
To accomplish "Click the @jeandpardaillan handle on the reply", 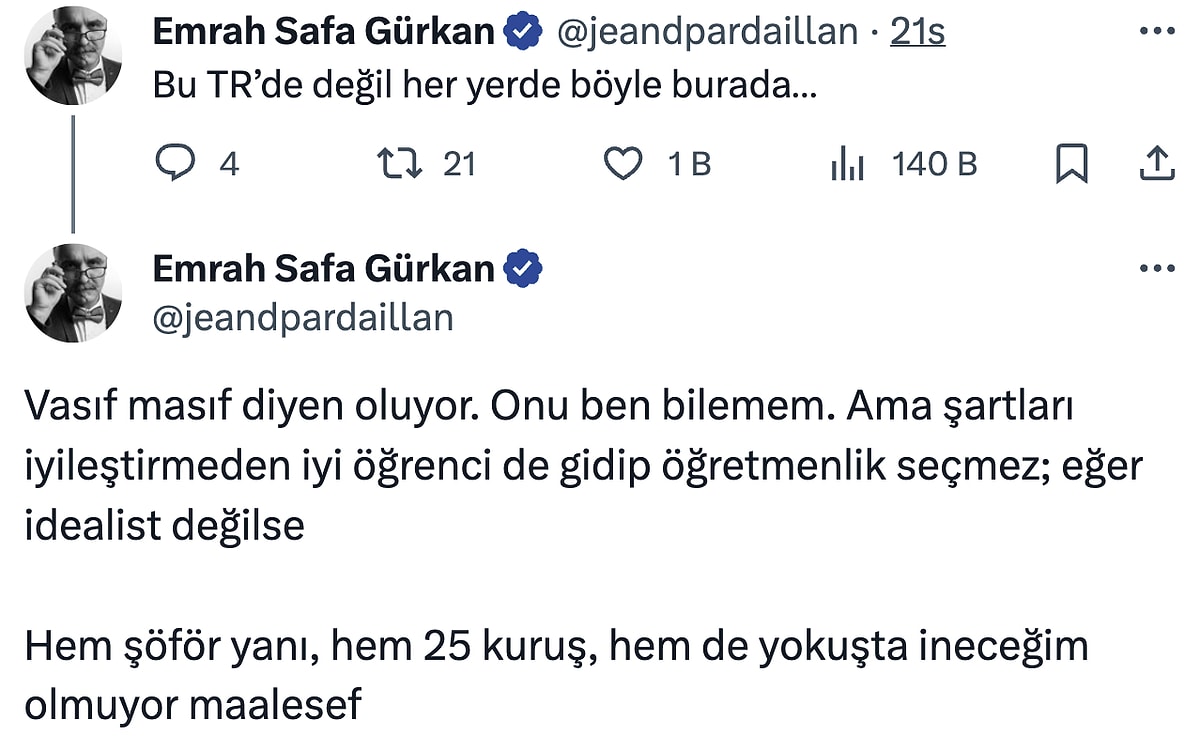I will coord(302,318).
